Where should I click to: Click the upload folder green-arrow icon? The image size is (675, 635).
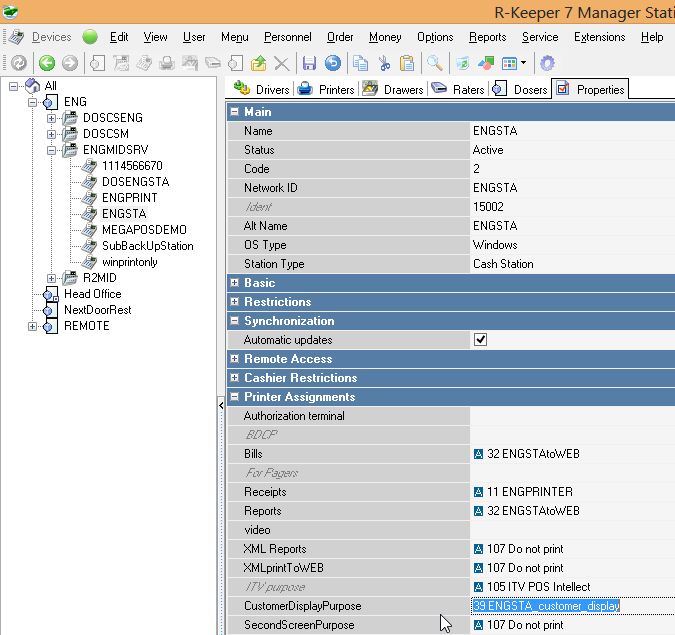[258, 63]
